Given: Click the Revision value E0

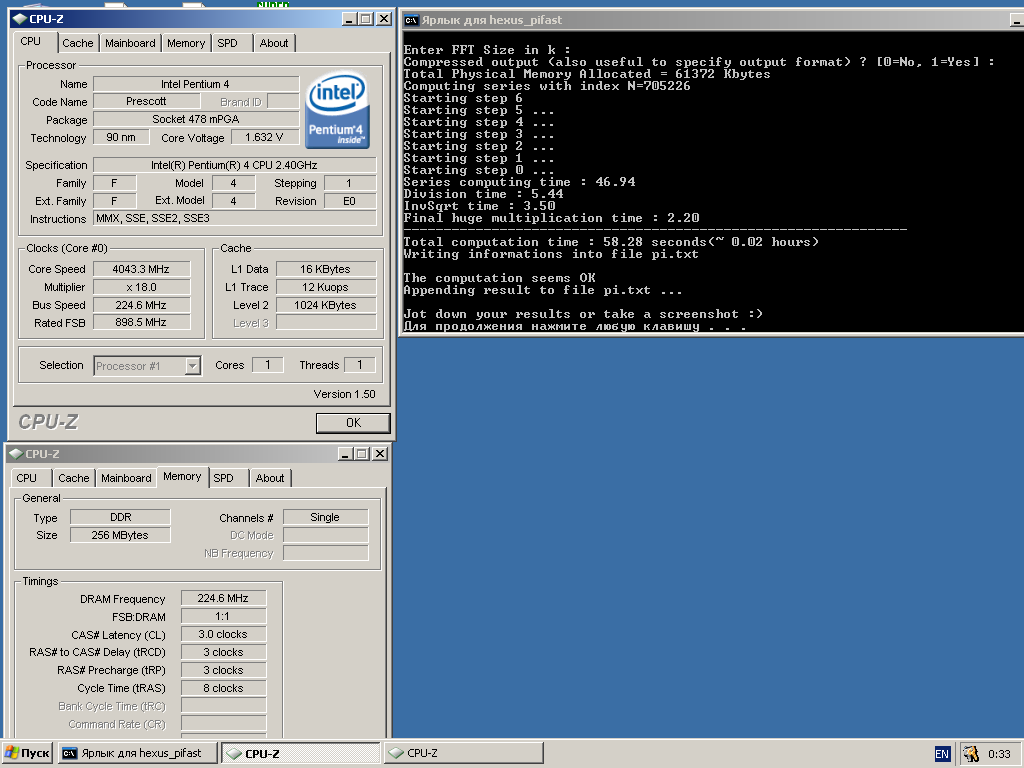Looking at the screenshot, I should pos(349,201).
